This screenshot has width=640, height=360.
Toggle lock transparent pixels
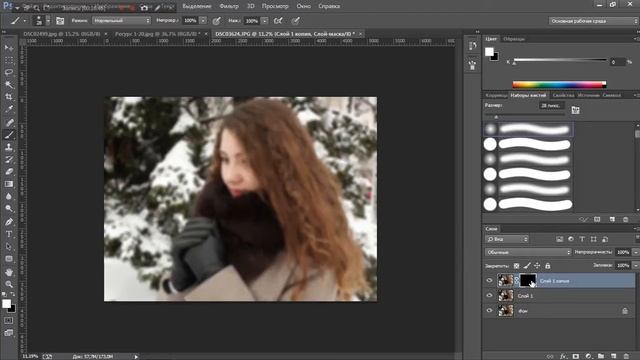coord(516,266)
